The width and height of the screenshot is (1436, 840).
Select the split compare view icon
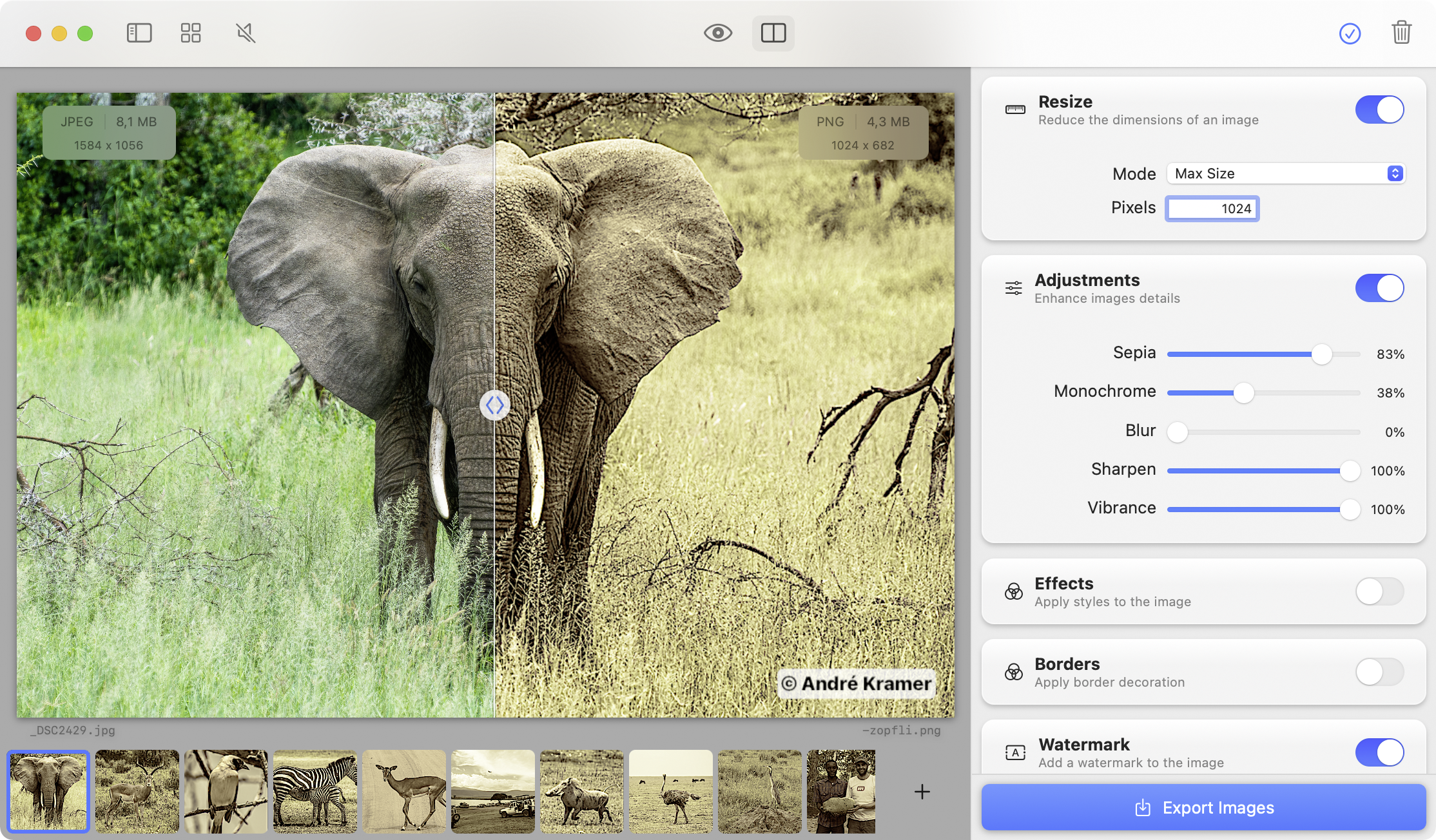coord(773,33)
